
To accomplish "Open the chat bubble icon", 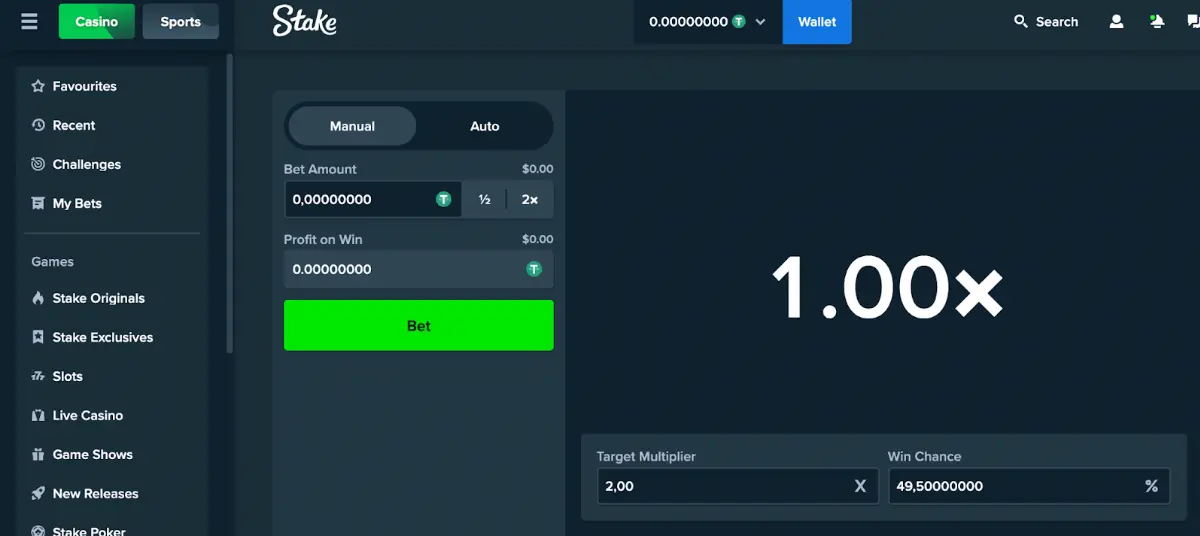I will click(x=1191, y=21).
